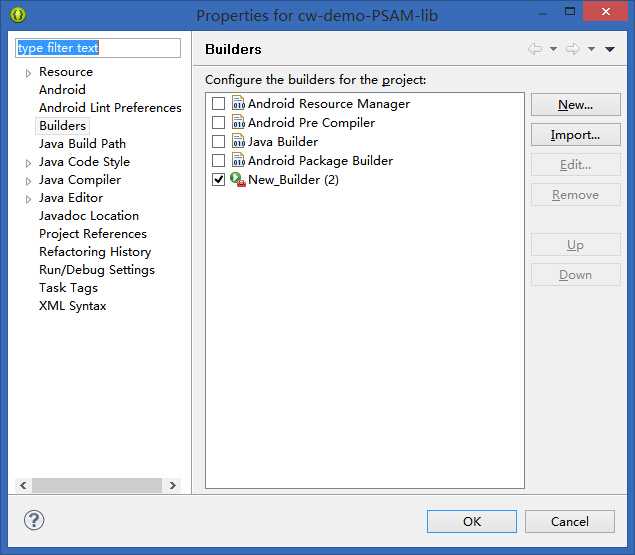The width and height of the screenshot is (635, 555).
Task: Select the Android Resource Manager row text
Action: (329, 104)
